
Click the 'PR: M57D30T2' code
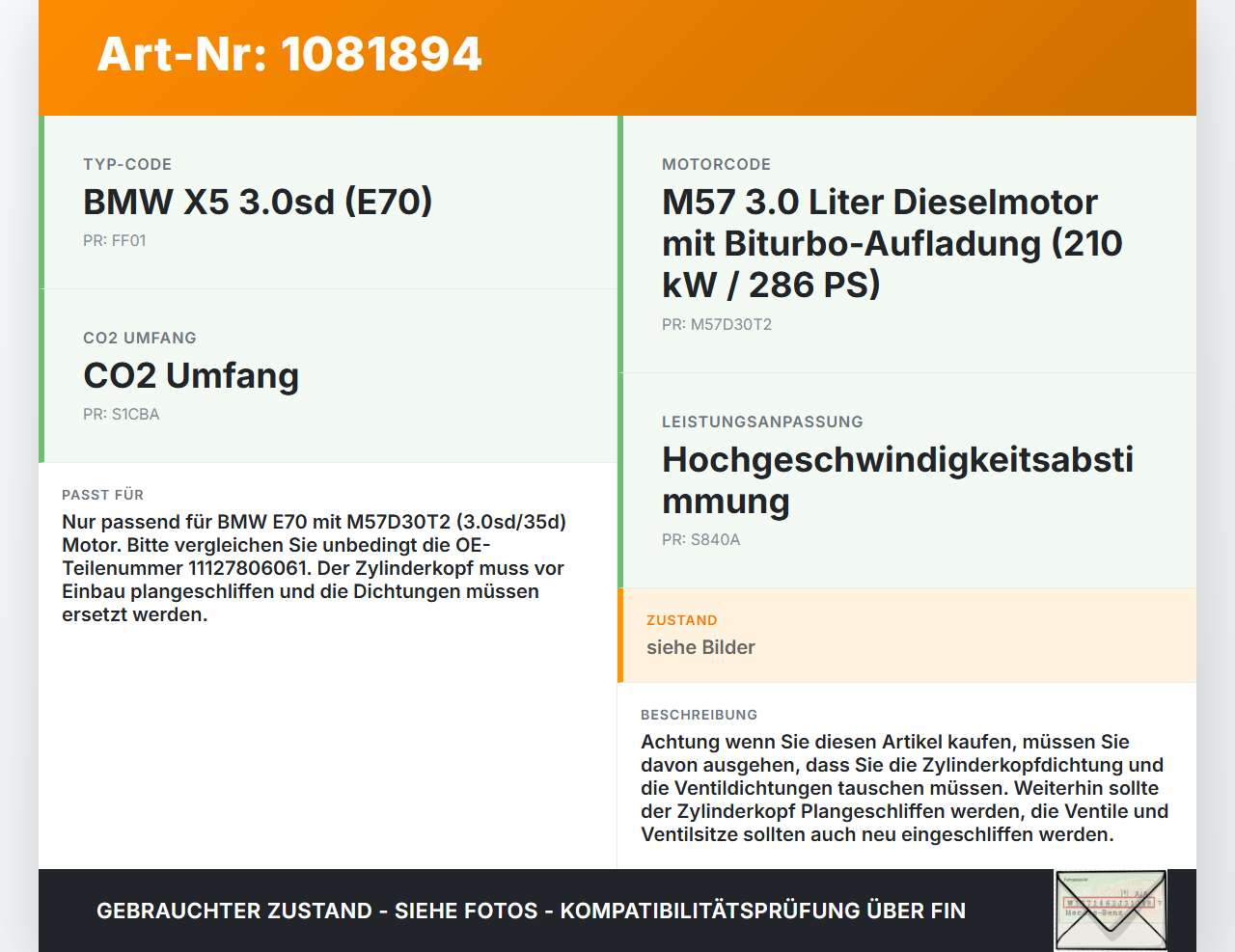717,324
